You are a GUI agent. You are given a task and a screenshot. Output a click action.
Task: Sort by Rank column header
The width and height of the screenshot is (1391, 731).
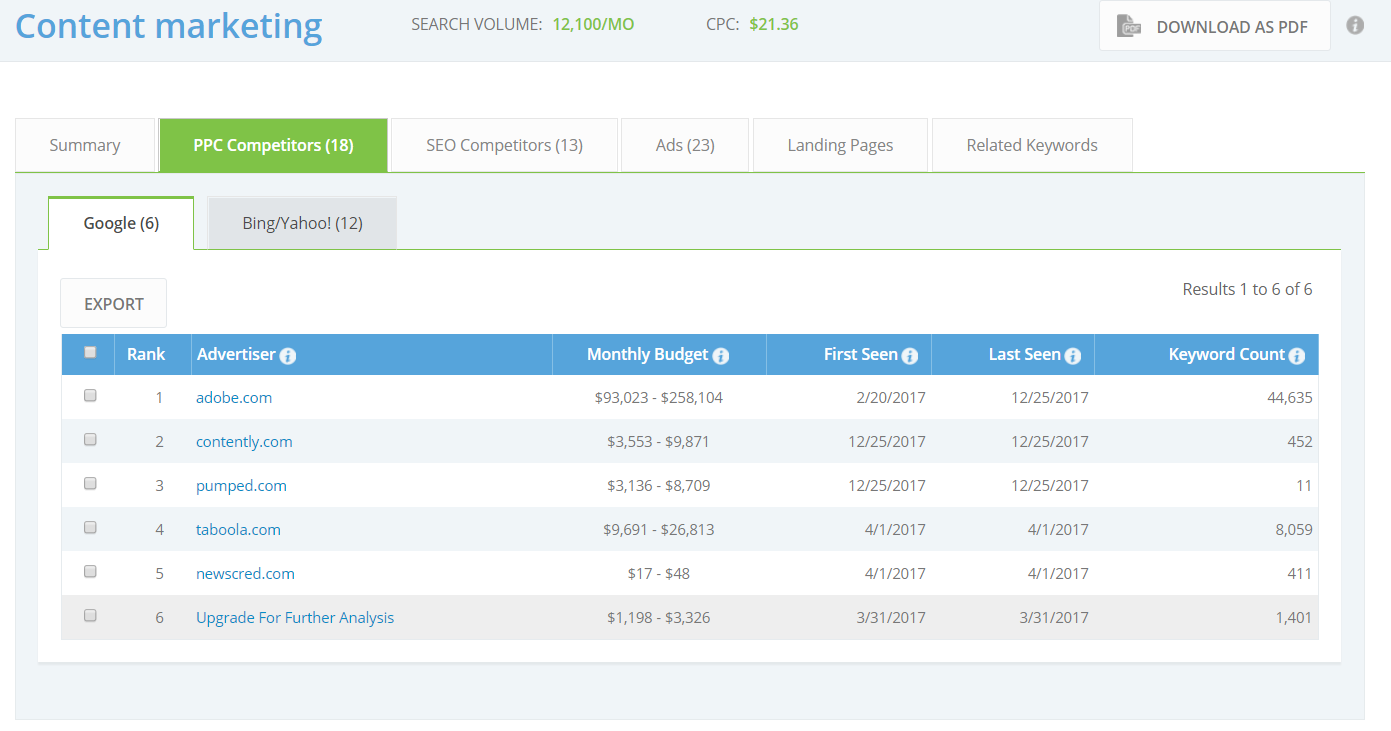pos(146,354)
